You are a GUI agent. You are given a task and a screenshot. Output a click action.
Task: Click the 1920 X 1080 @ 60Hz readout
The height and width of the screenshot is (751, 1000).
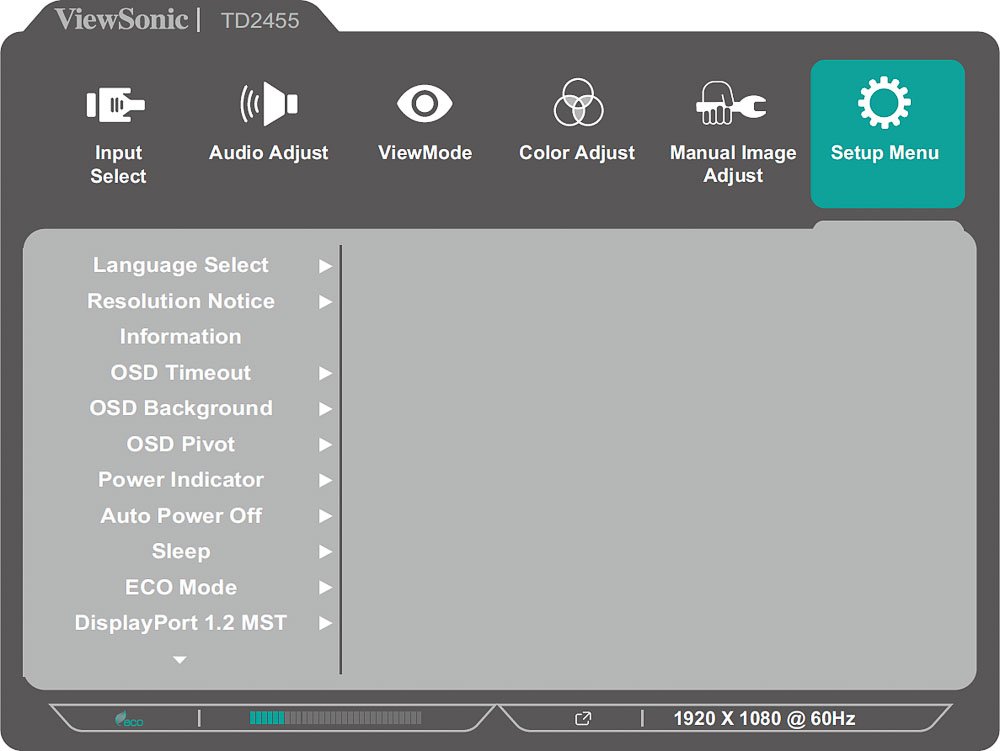click(764, 718)
